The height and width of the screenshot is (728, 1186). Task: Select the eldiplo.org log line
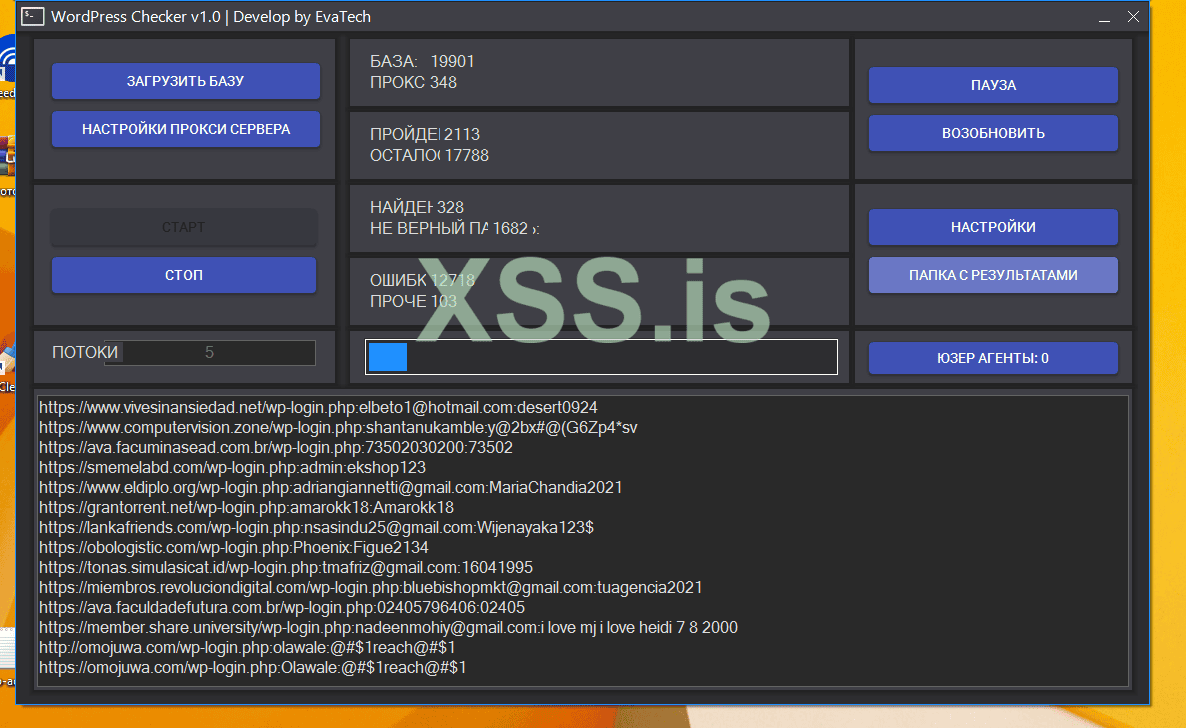[331, 487]
